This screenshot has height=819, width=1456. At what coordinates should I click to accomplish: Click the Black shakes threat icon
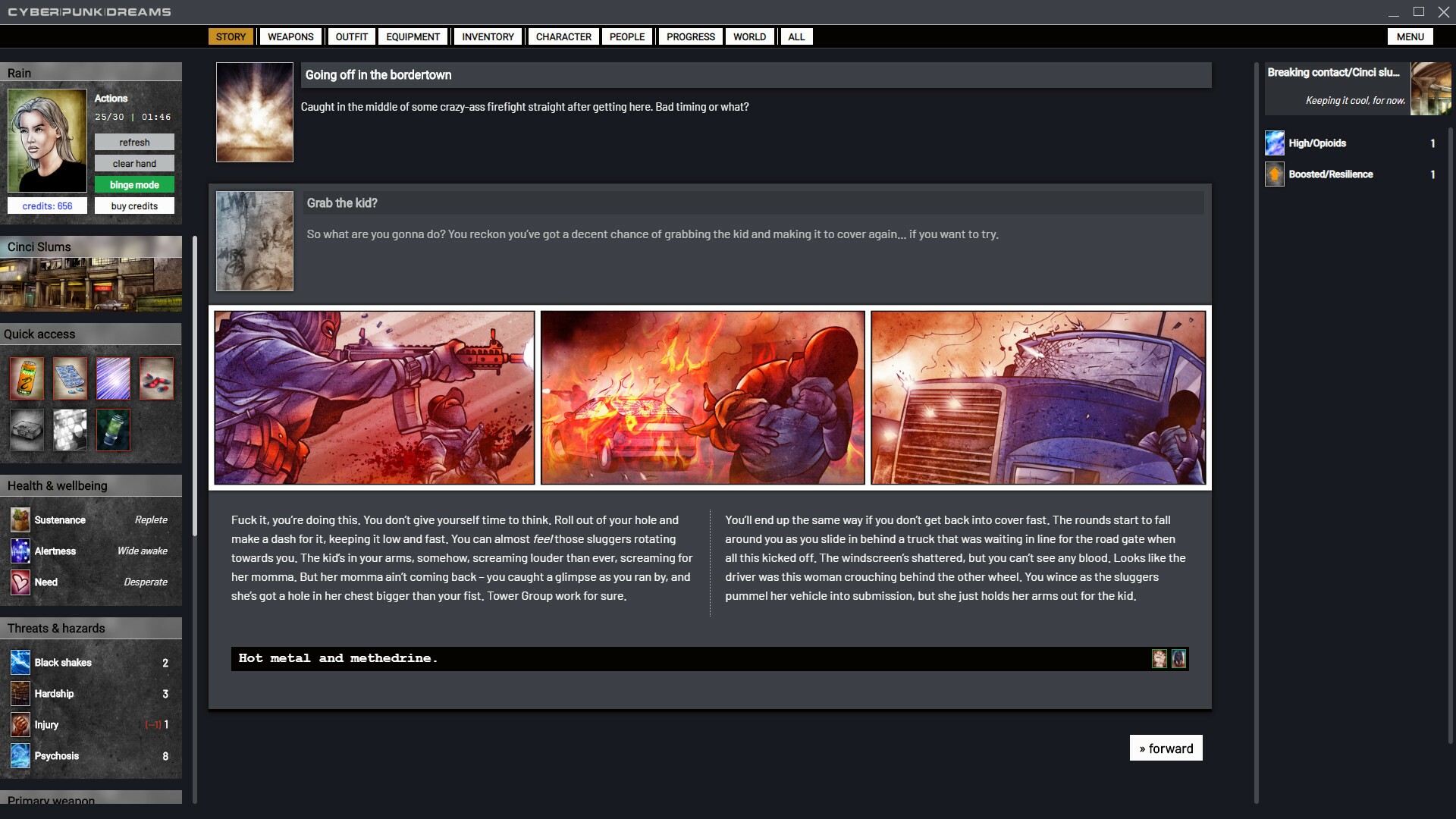[20, 663]
